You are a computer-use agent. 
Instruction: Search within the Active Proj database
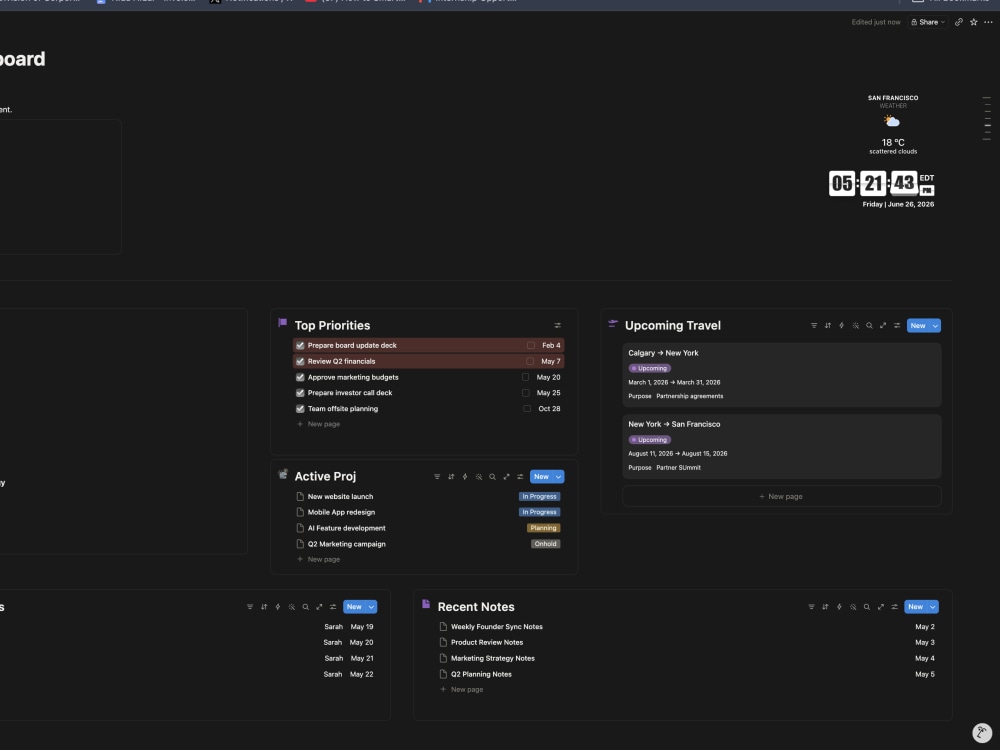coord(492,476)
